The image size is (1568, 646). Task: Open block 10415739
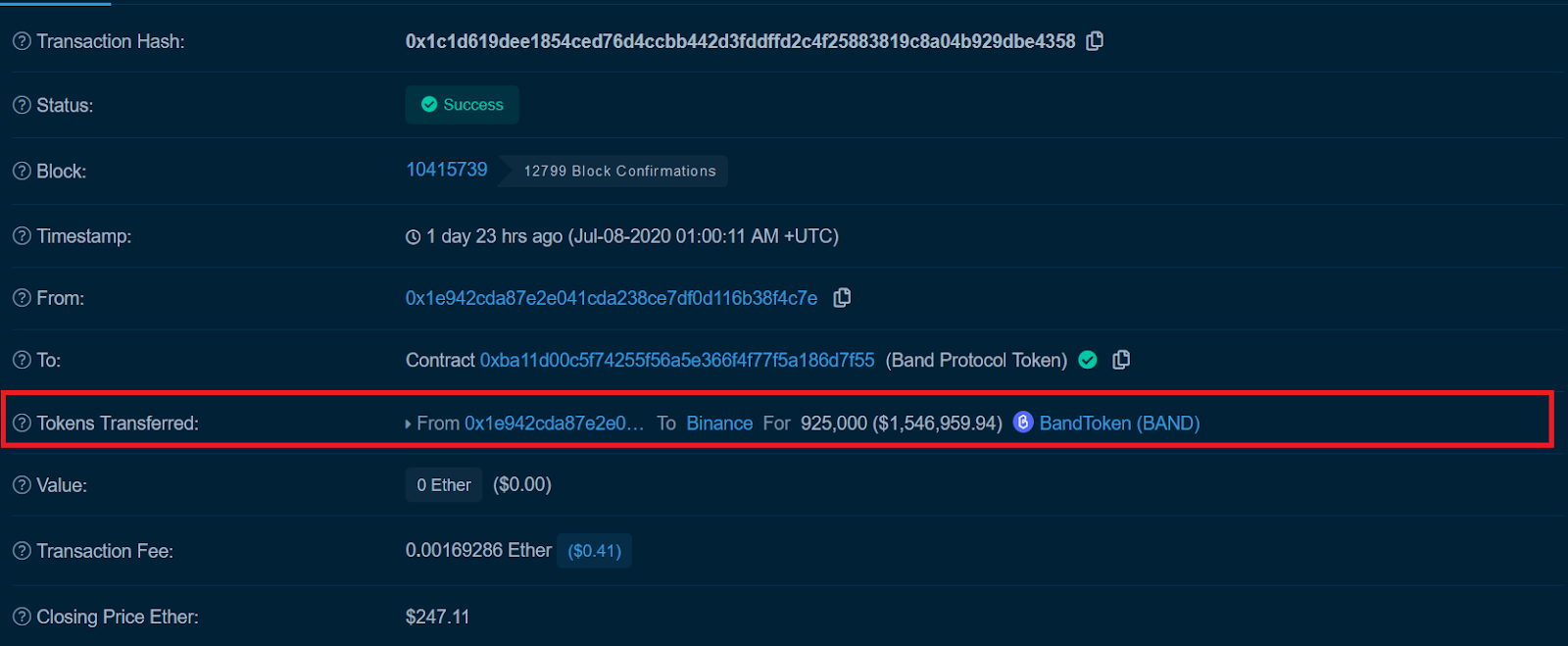coord(447,170)
